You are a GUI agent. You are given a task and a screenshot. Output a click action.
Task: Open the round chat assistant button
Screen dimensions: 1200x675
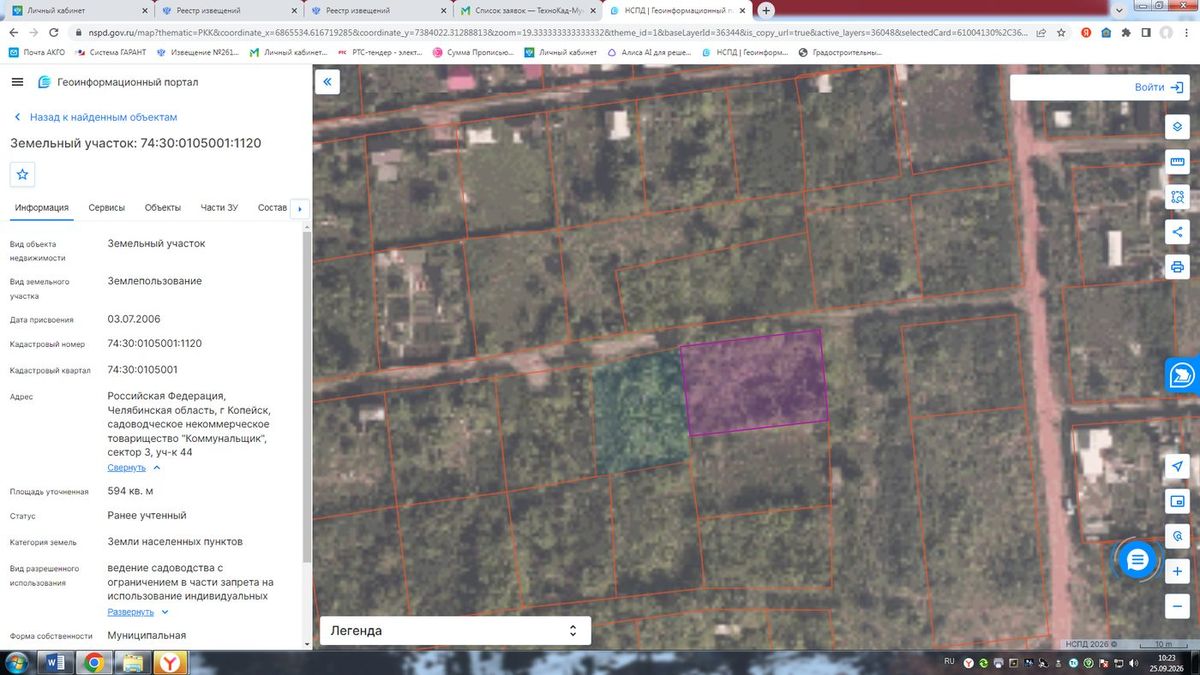point(1136,560)
